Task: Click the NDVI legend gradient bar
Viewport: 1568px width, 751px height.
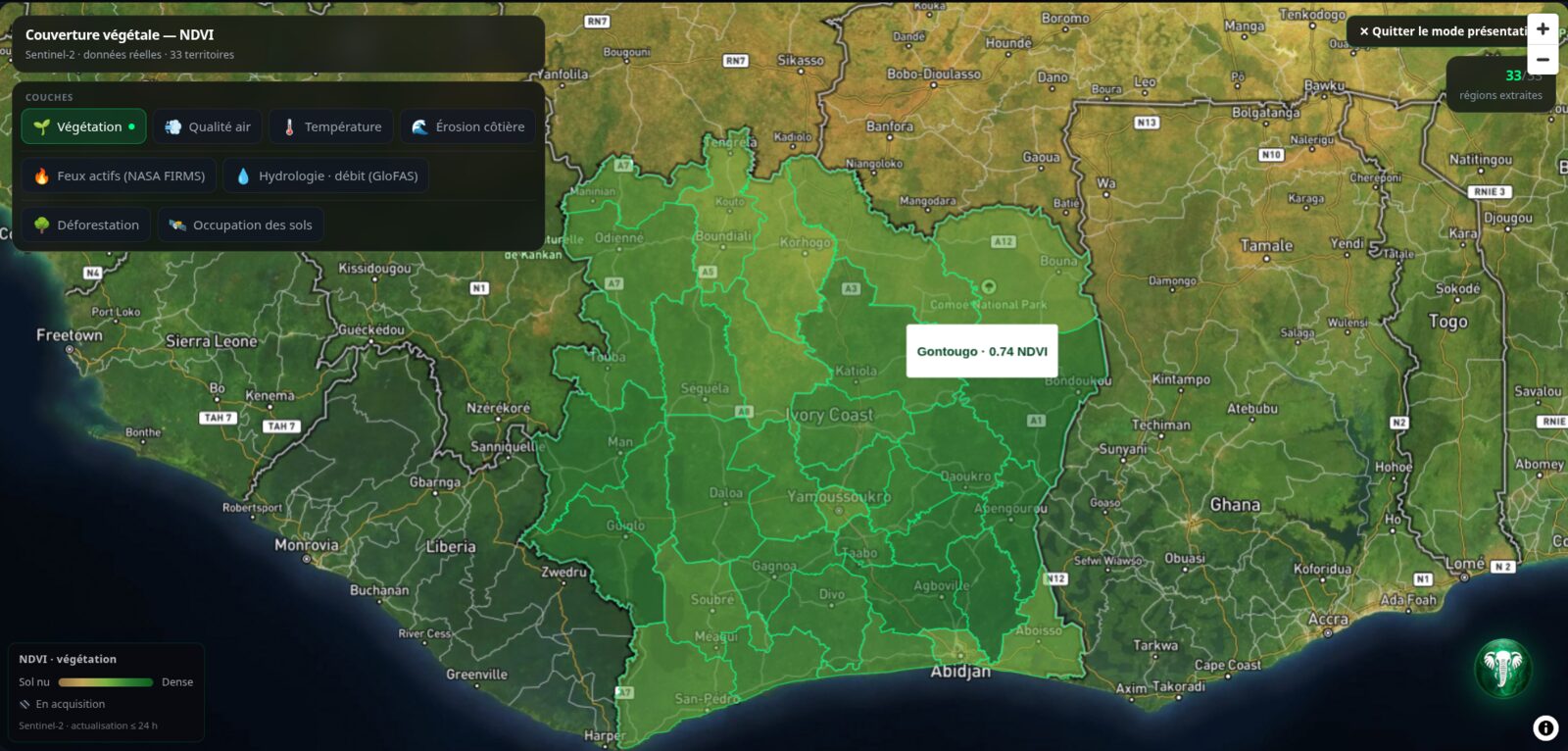Action: click(106, 682)
